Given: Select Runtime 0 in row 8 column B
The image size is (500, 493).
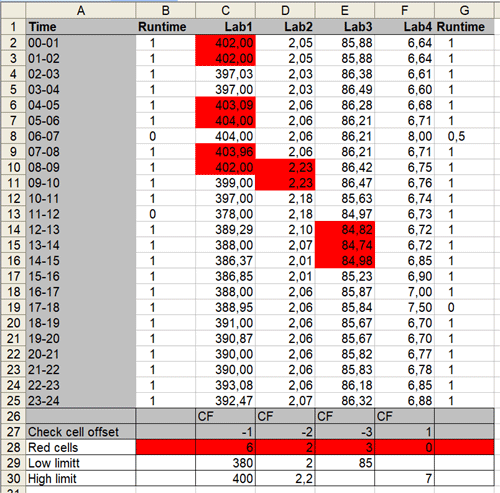Looking at the screenshot, I should click(166, 136).
